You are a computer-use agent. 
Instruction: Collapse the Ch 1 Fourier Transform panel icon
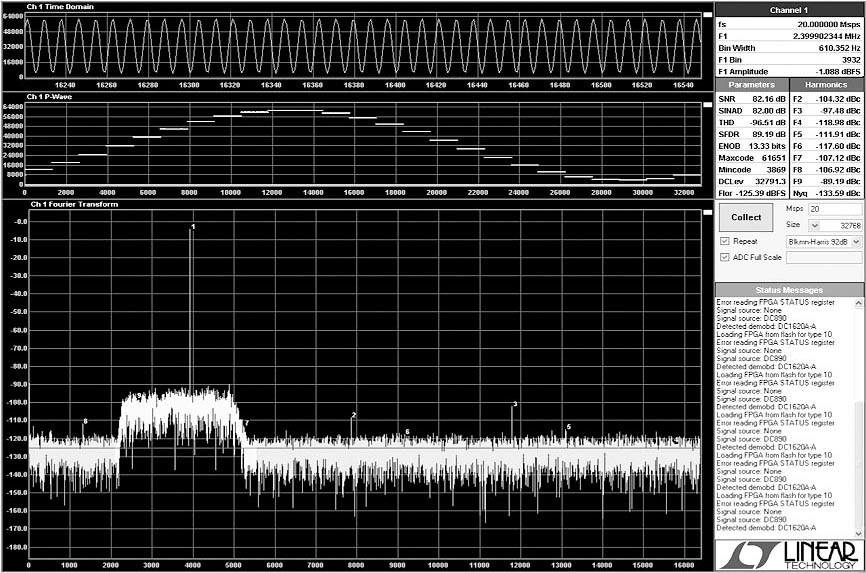[707, 212]
